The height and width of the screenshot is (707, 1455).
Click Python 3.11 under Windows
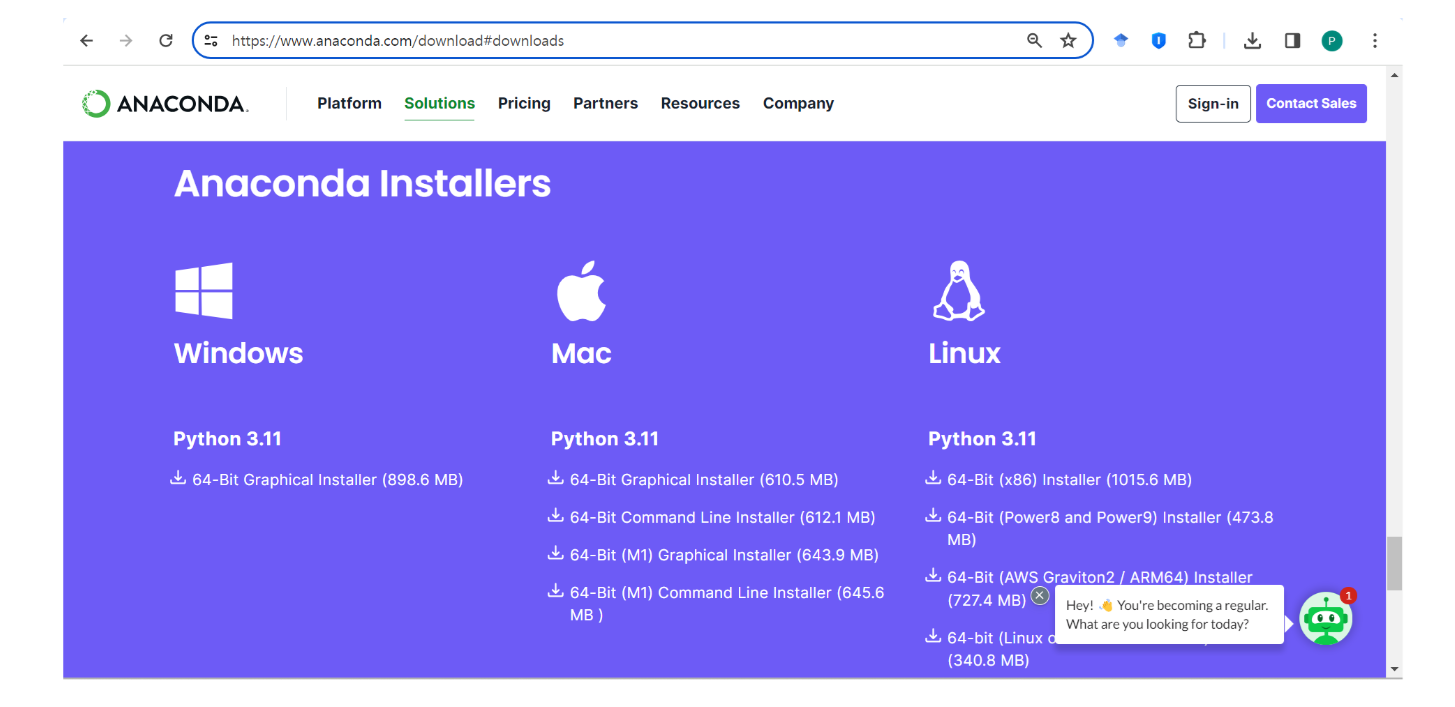[x=227, y=439]
